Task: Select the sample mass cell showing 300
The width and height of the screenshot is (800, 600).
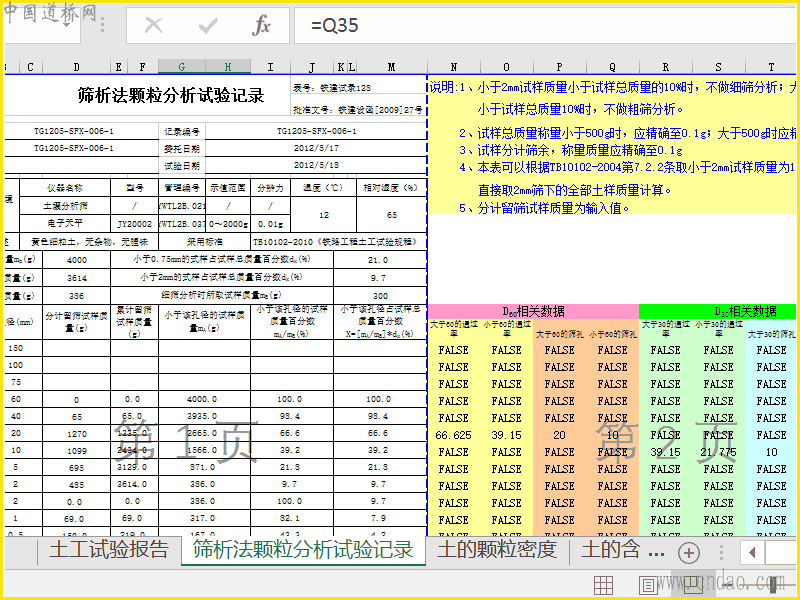Action: [380, 295]
